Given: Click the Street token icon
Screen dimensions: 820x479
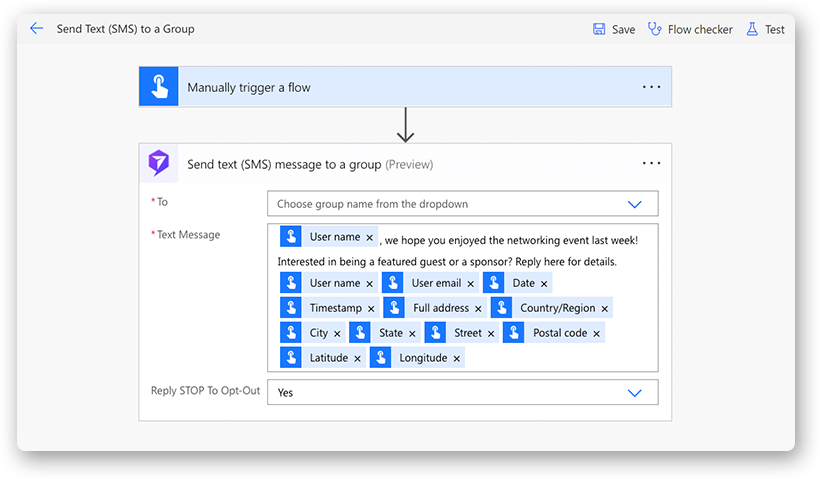Looking at the screenshot, I should 435,333.
